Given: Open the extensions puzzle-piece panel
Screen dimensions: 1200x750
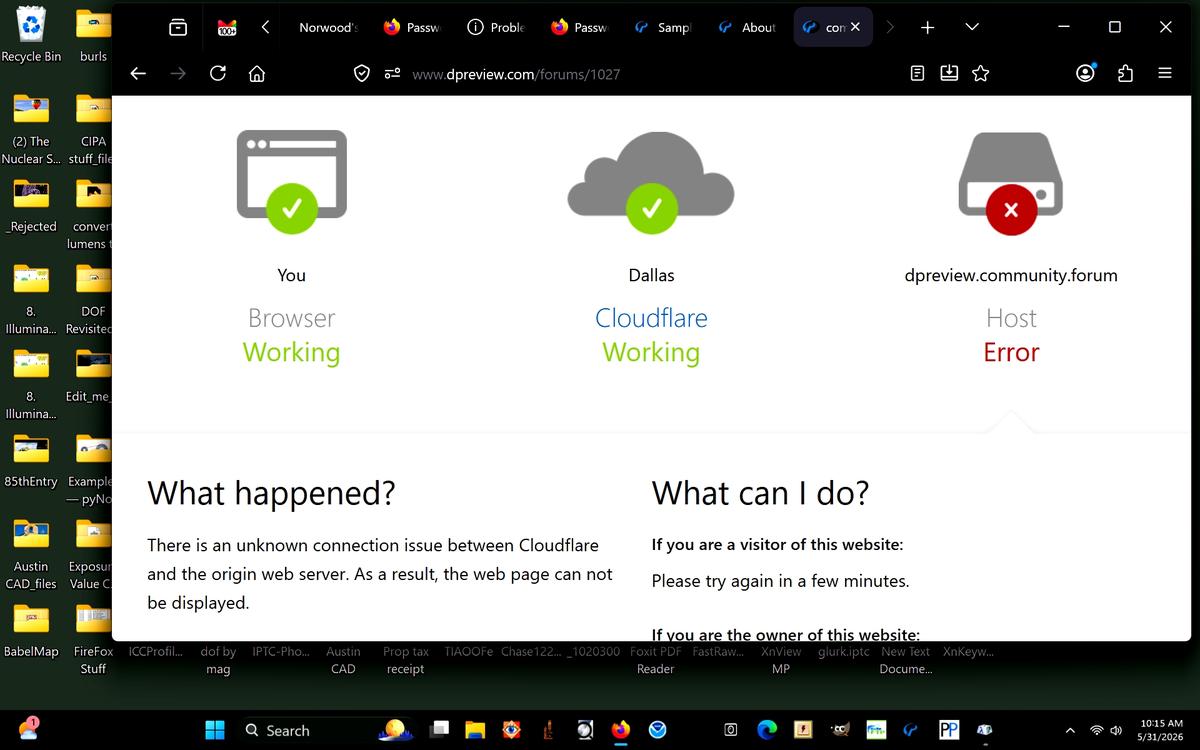Looking at the screenshot, I should pos(1125,73).
